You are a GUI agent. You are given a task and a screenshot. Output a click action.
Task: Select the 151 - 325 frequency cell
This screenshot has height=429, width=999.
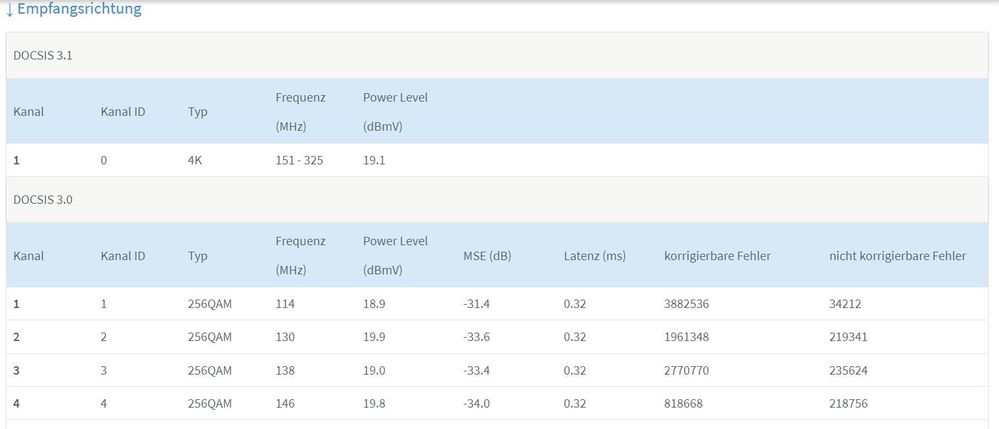pos(299,160)
